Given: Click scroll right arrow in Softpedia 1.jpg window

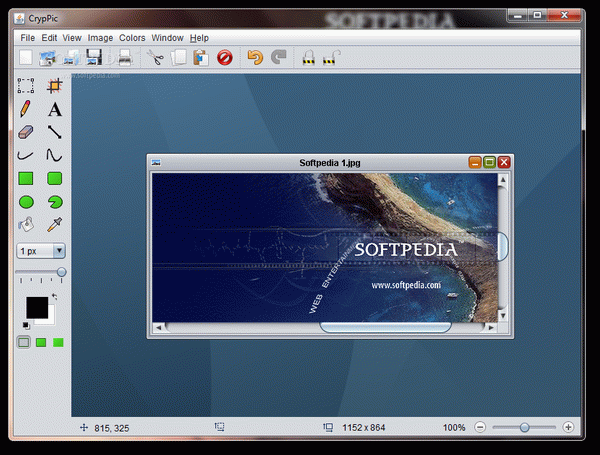Looking at the screenshot, I should [491, 327].
